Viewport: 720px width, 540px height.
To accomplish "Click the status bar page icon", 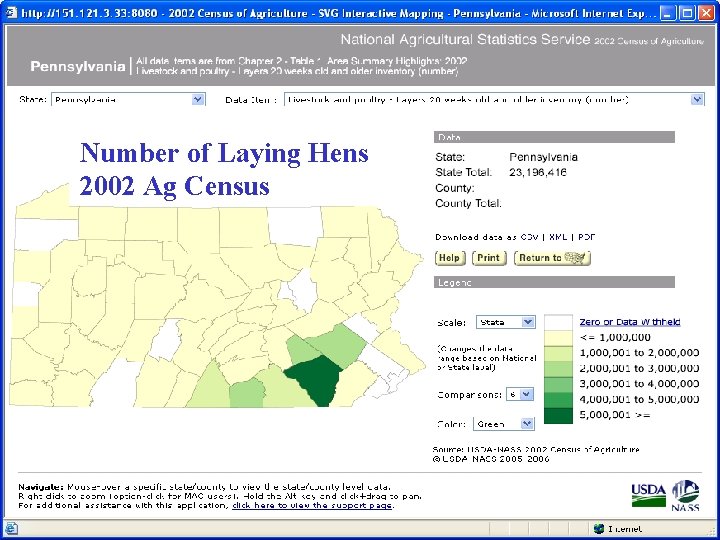I will 11,529.
